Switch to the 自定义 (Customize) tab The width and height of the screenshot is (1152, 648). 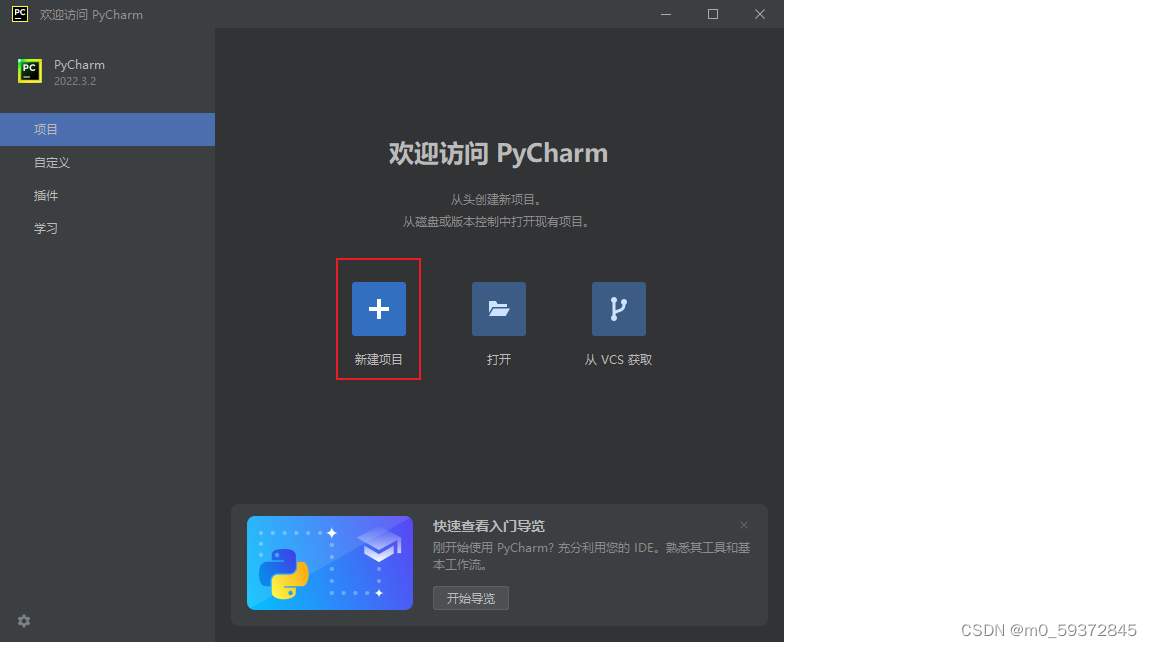(x=107, y=162)
